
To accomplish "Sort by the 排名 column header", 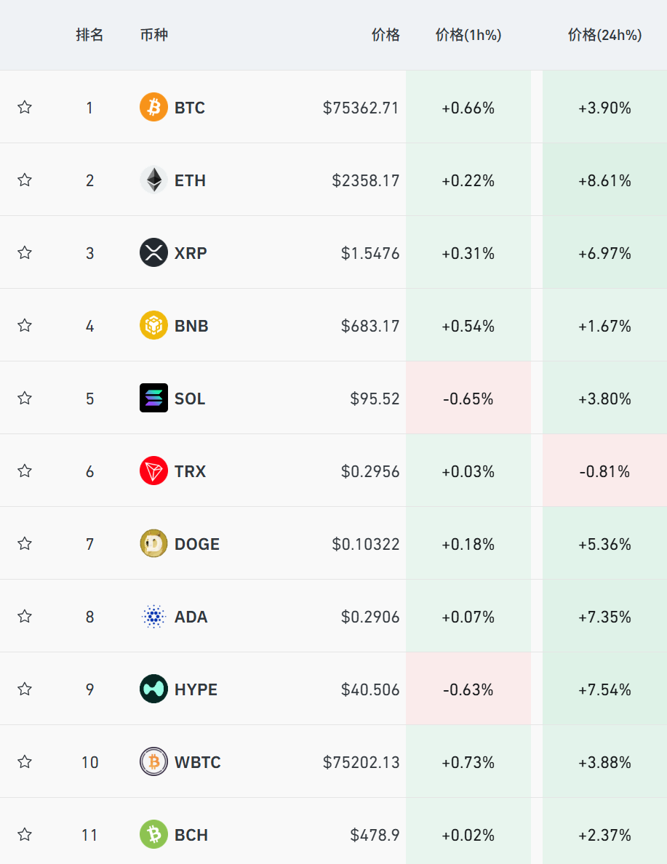I will click(x=90, y=35).
